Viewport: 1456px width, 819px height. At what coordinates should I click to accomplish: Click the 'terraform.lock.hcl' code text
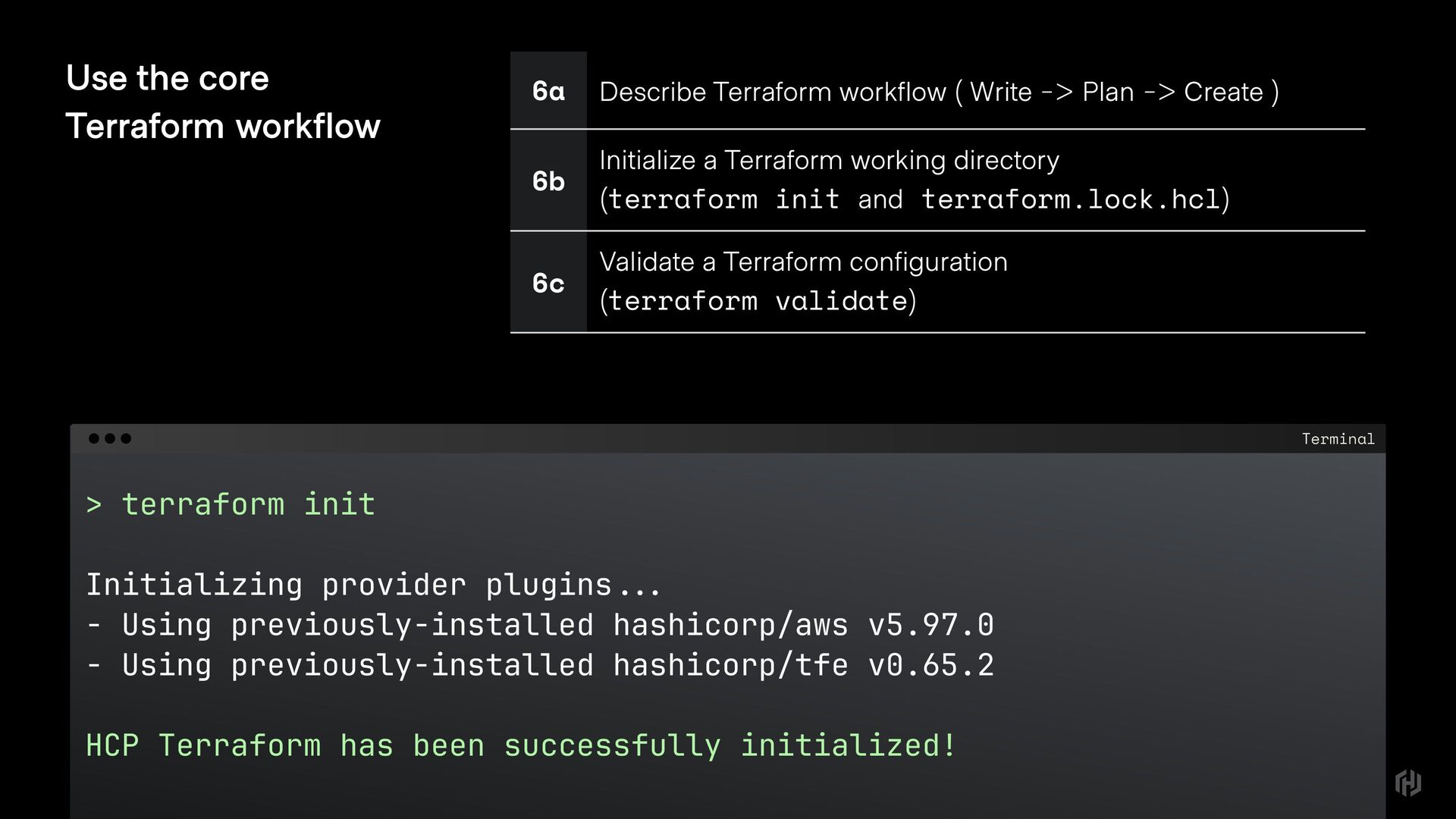point(1071,199)
